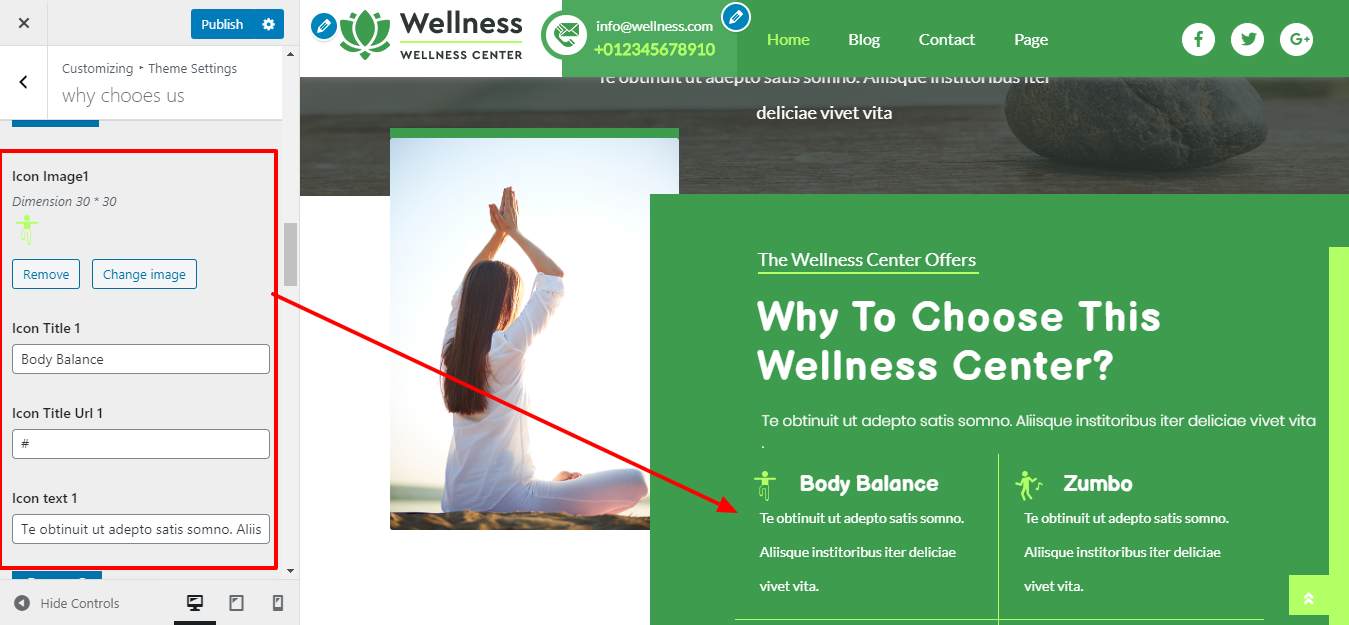Viewport: 1349px width, 625px height.
Task: Switch to mobile preview device icon
Action: coord(278,603)
